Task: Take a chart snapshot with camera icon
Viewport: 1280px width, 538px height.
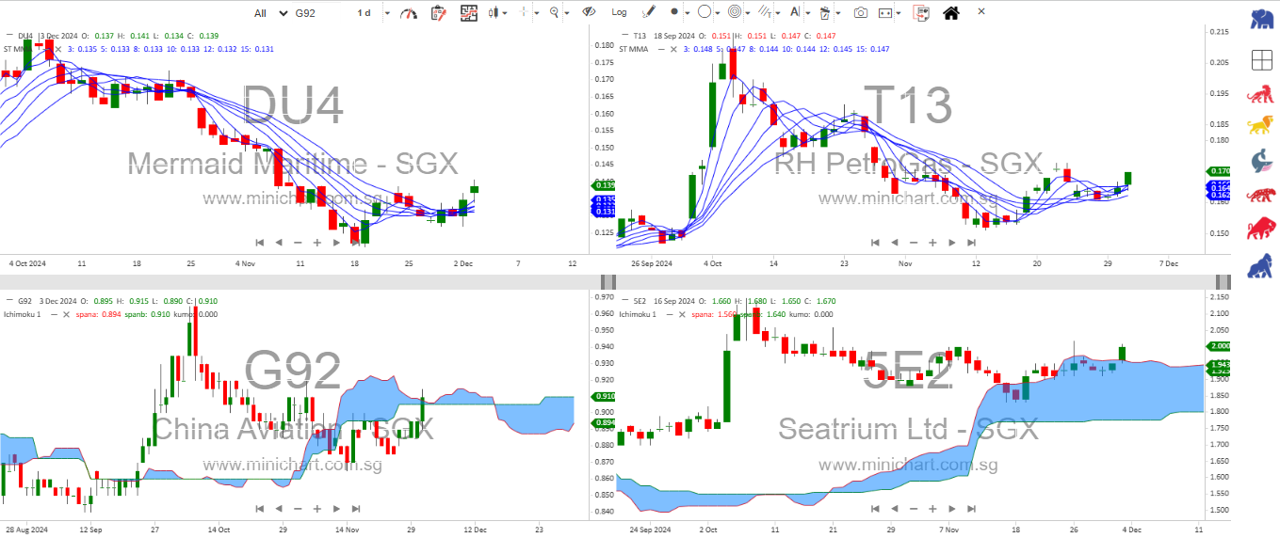Action: (x=860, y=13)
